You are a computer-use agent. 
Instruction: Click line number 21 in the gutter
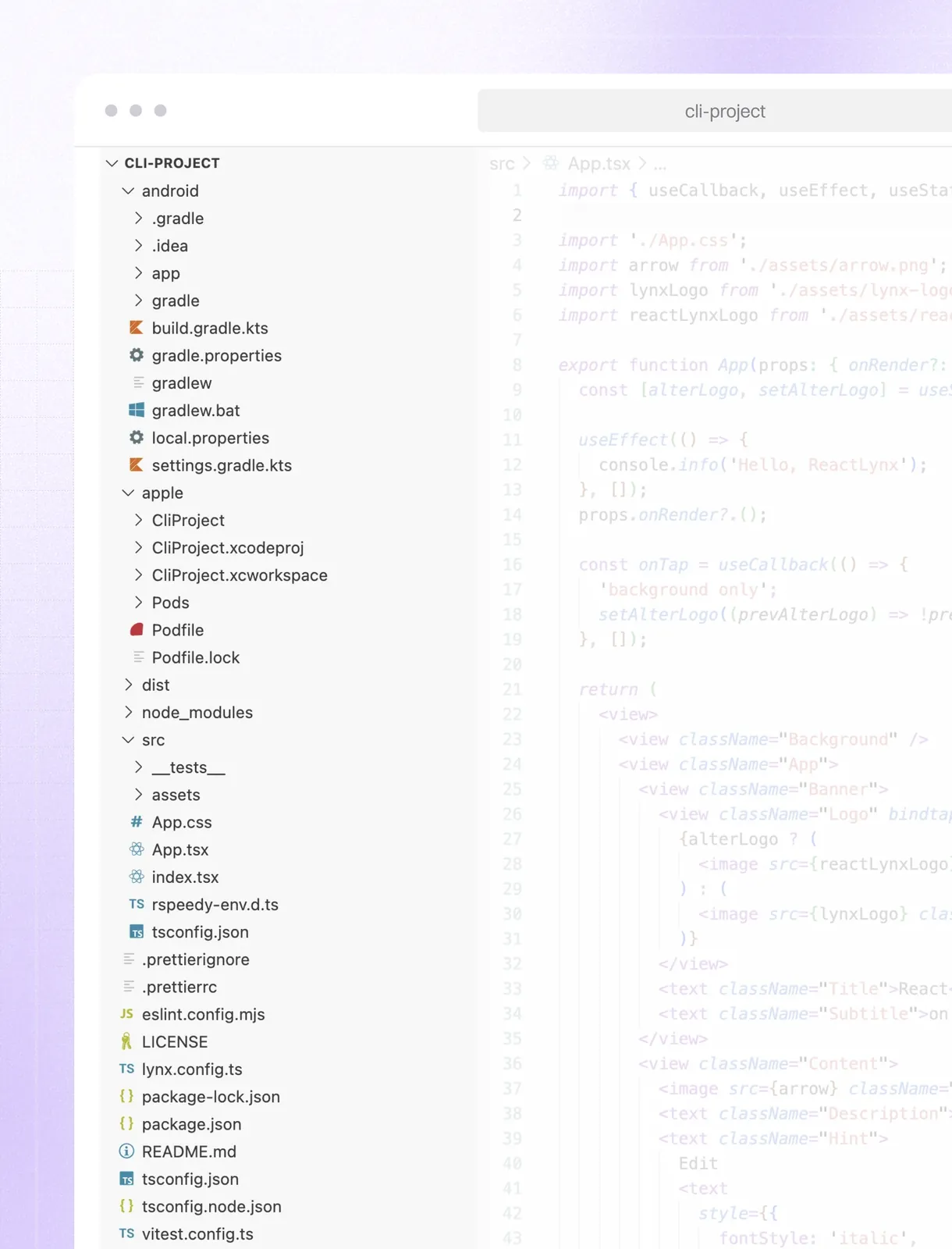tap(512, 689)
